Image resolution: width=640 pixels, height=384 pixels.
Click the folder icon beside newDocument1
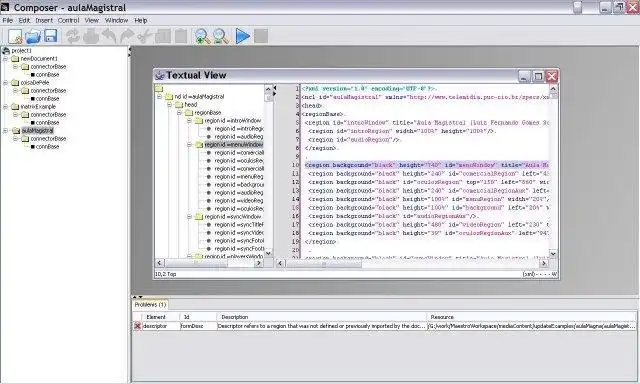[15, 59]
